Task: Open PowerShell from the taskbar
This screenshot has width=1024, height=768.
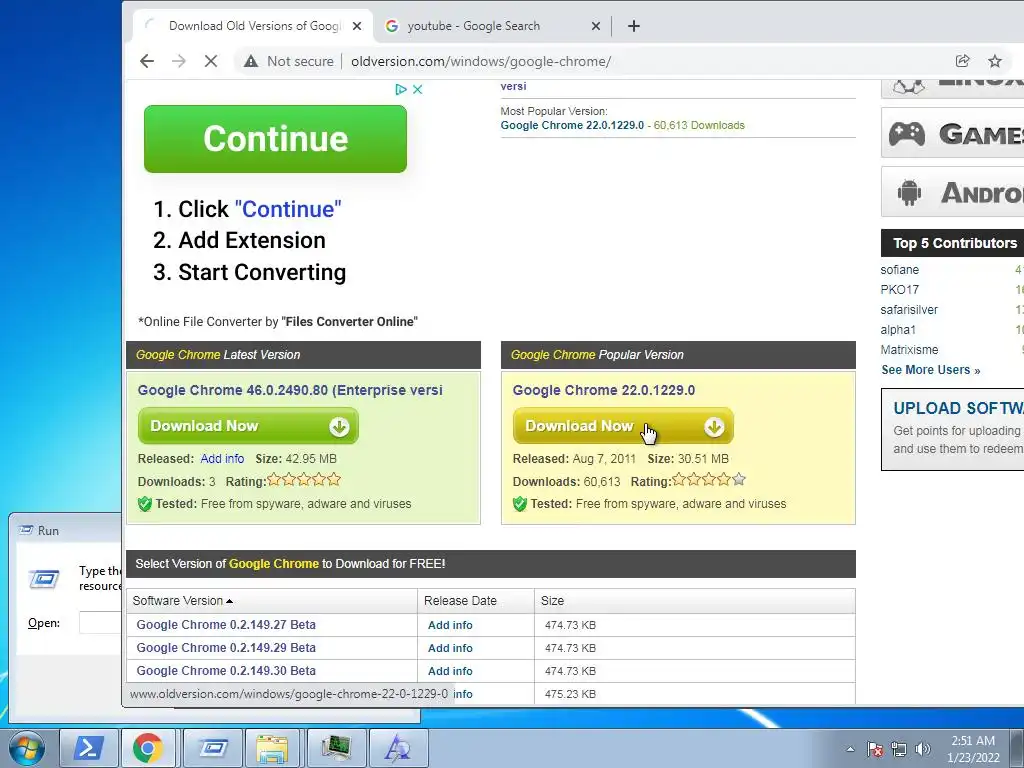Action: pyautogui.click(x=89, y=748)
